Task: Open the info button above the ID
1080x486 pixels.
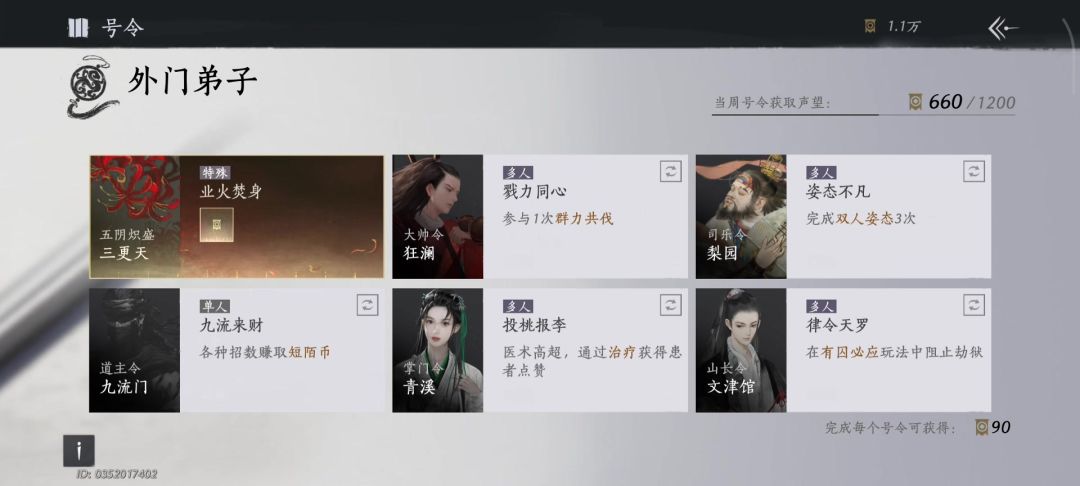Action: 79,451
